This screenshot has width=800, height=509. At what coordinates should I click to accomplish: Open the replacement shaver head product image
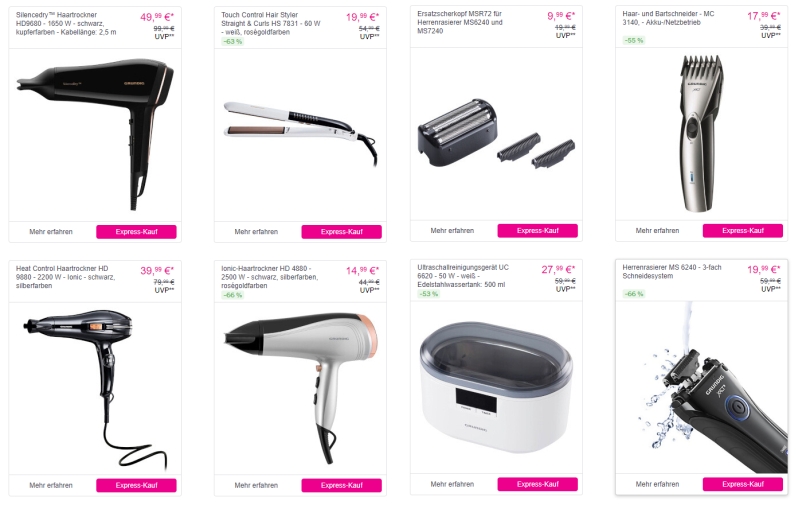[496, 134]
